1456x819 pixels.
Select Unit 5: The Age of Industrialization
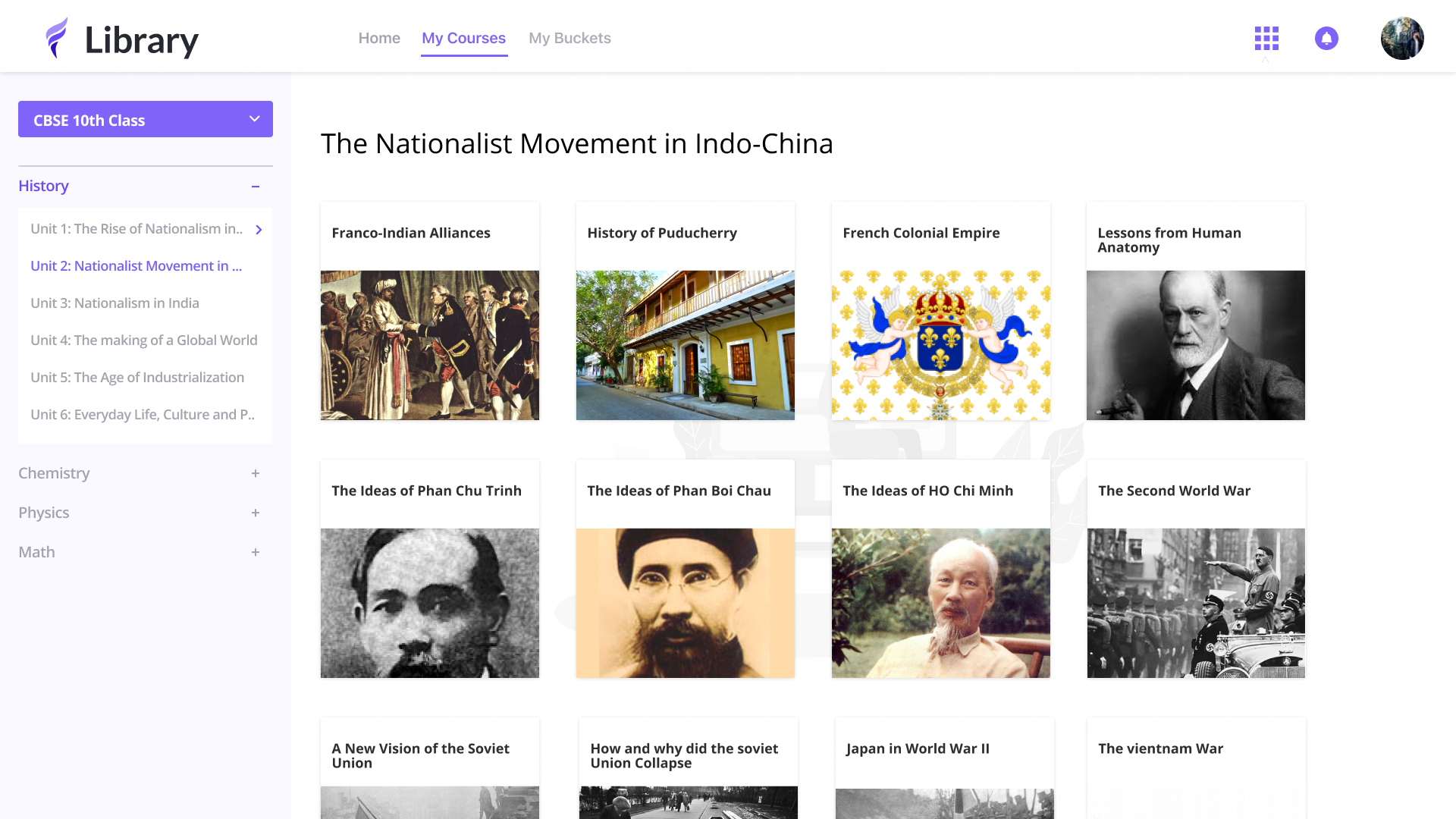pyautogui.click(x=137, y=378)
